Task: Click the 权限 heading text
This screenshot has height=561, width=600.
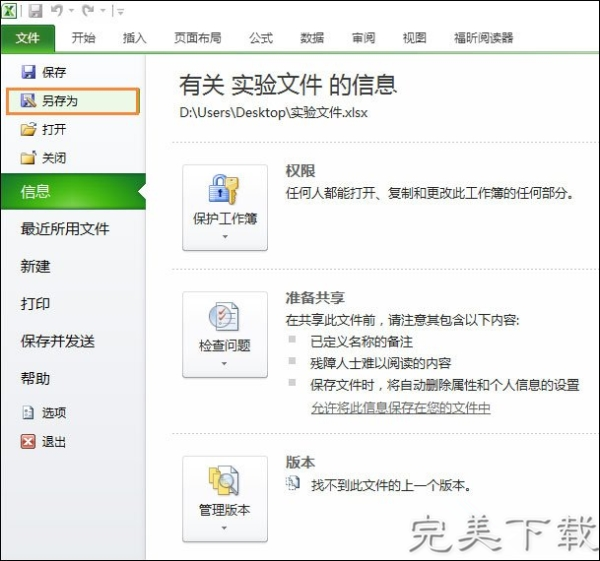Action: pyautogui.click(x=300, y=171)
